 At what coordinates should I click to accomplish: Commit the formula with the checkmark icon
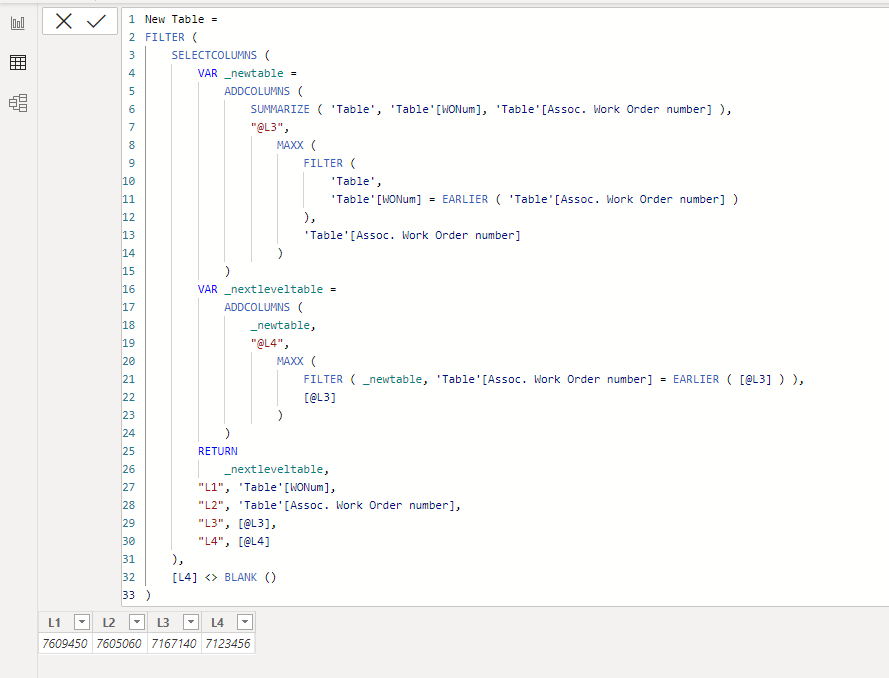[x=96, y=22]
